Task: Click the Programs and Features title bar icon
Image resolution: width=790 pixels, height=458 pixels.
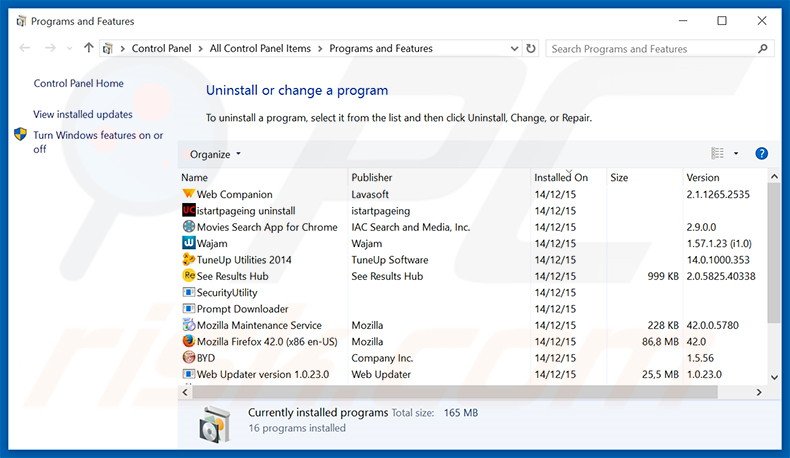Action: 21,21
